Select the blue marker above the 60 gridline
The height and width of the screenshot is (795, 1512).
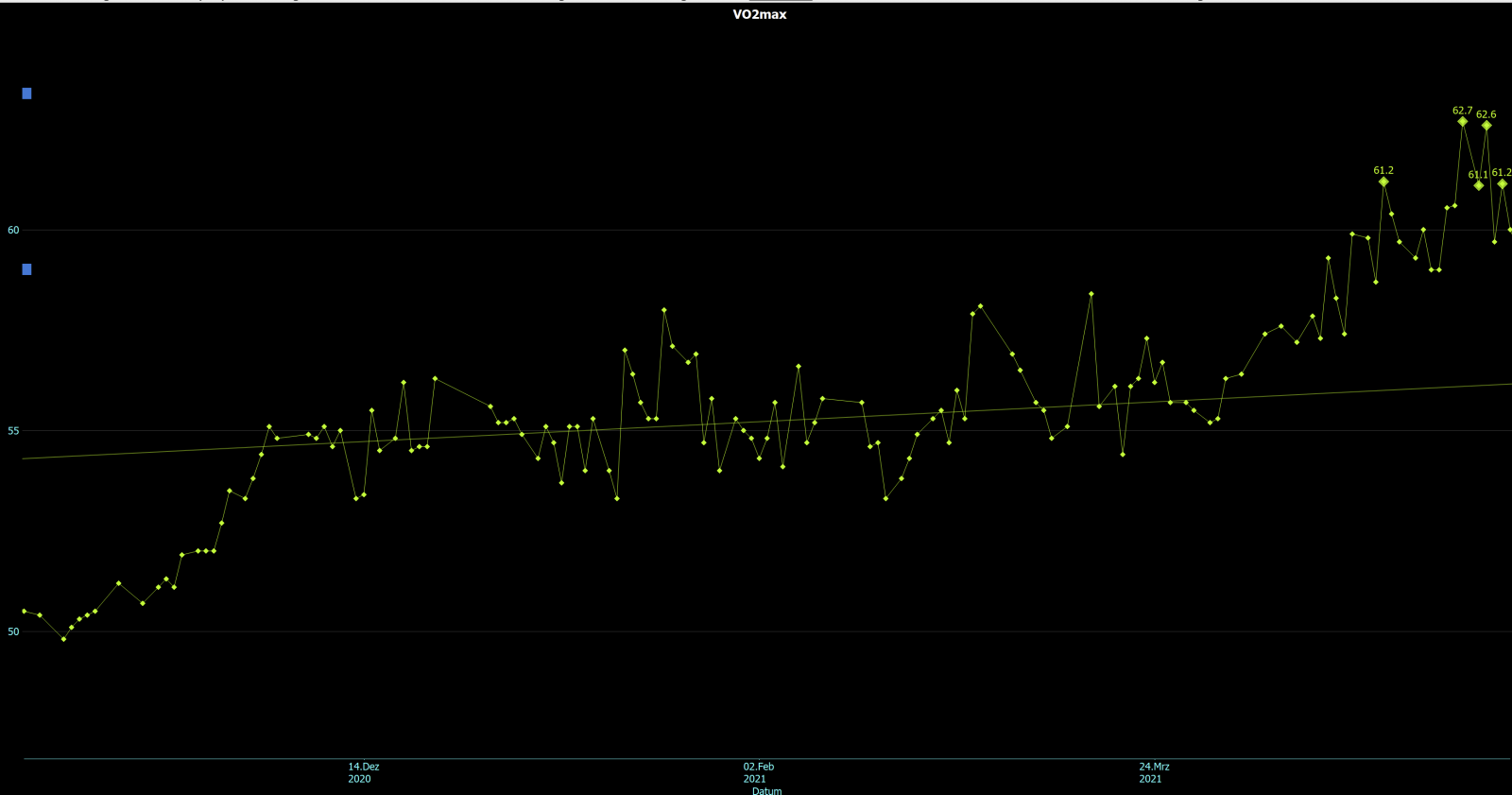pos(26,94)
